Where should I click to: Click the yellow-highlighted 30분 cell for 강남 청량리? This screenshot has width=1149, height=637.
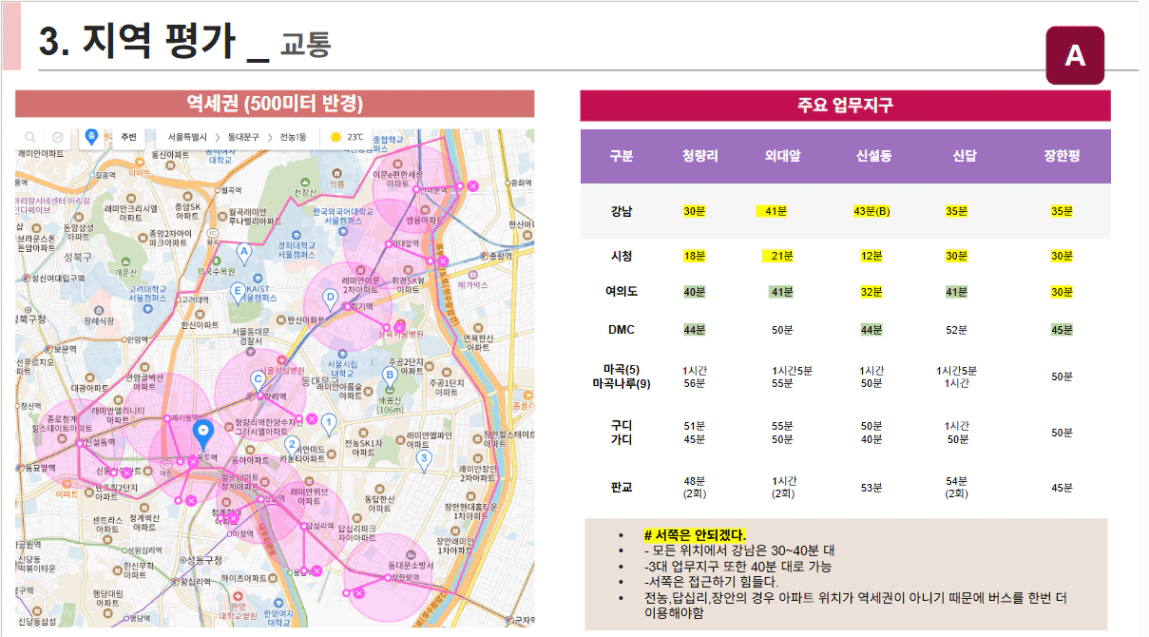(694, 211)
